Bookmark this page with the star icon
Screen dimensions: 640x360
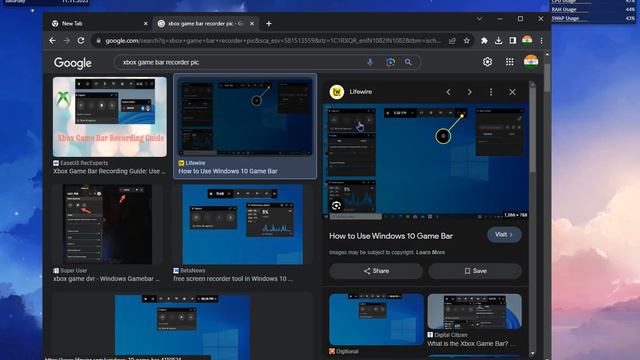point(467,40)
